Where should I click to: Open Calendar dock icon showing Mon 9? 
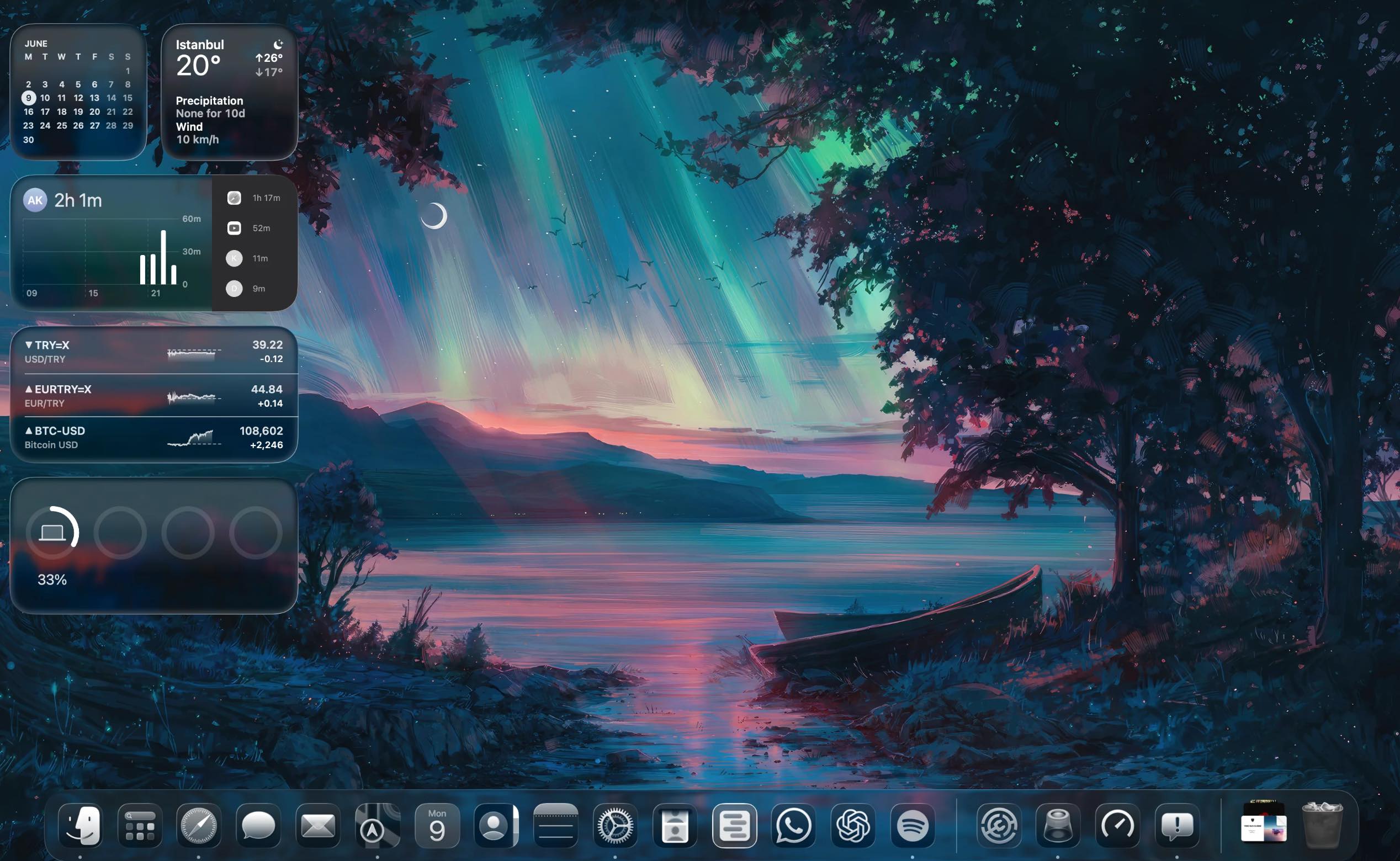point(437,825)
